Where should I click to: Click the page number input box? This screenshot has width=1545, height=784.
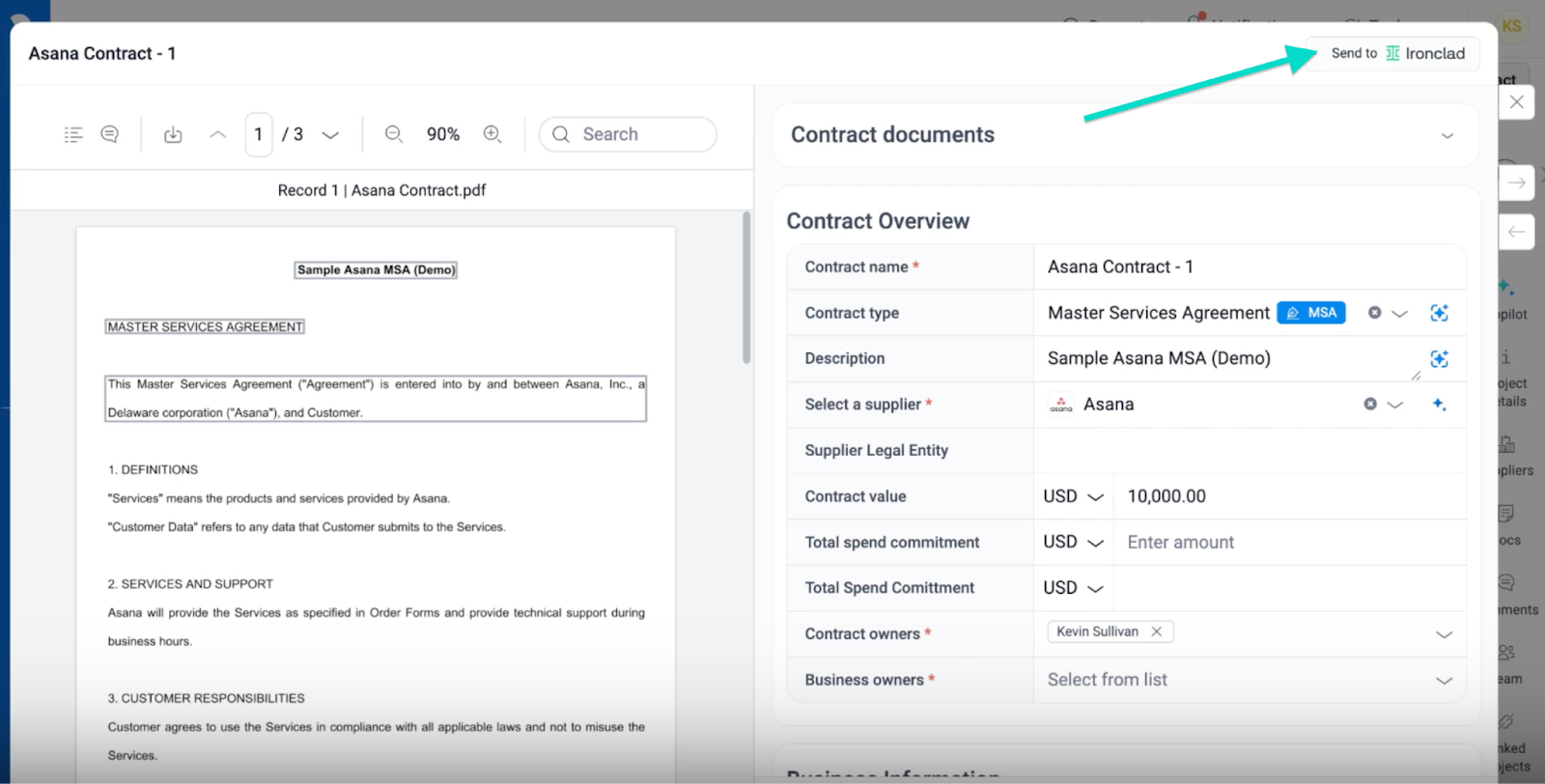[x=258, y=135]
